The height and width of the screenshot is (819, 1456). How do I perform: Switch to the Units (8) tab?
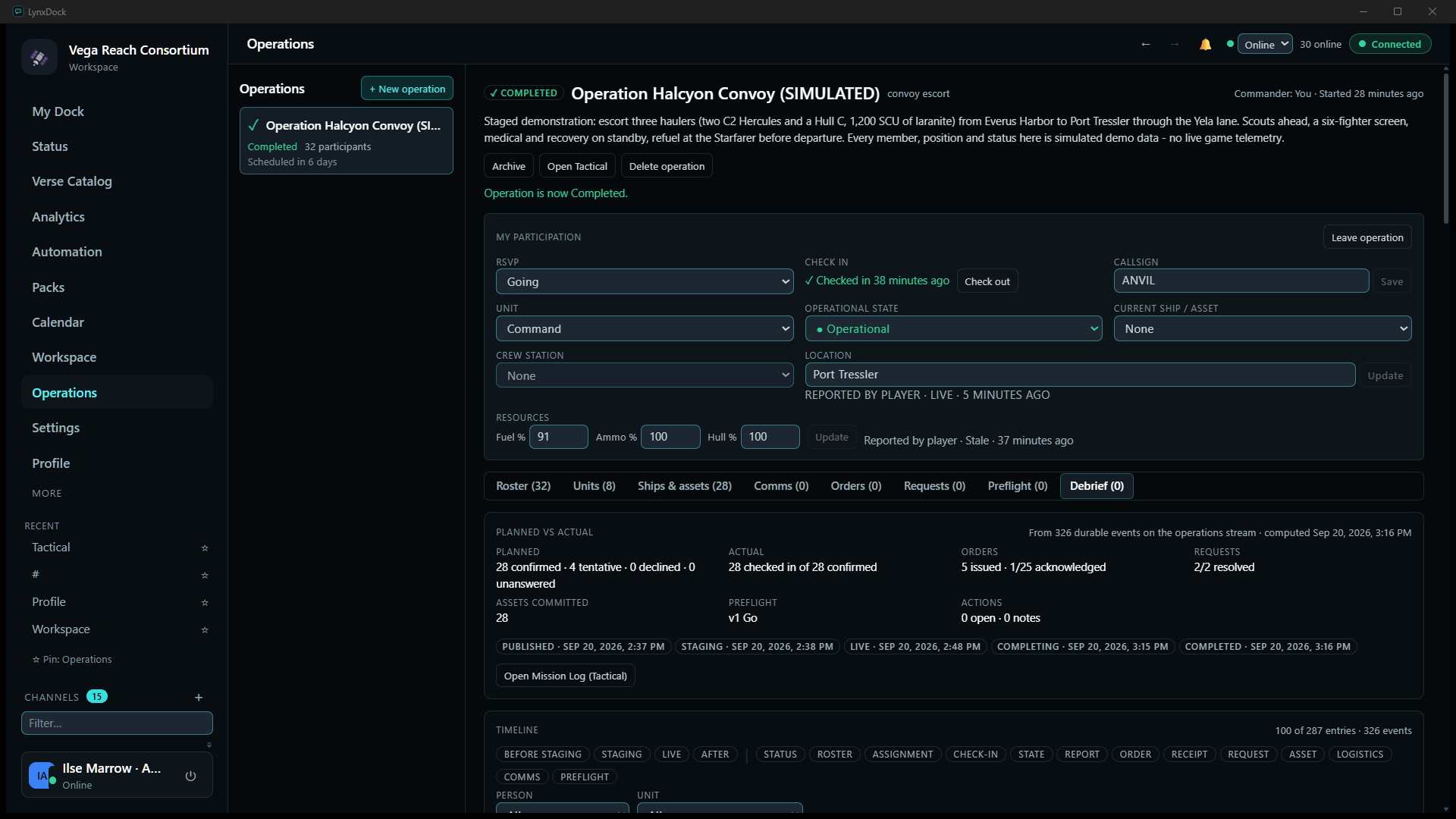pos(595,486)
